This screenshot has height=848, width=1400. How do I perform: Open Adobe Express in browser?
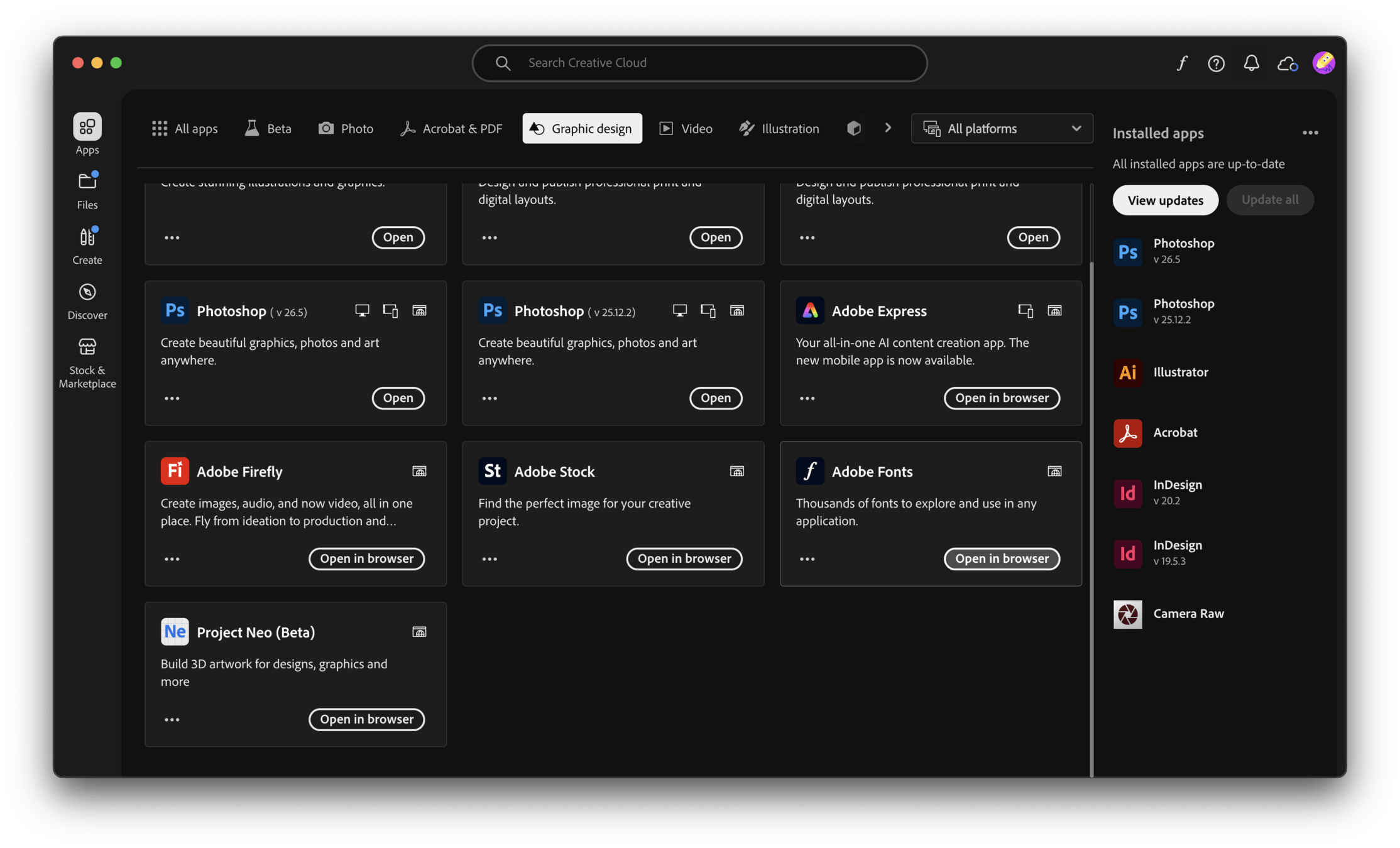(x=1002, y=398)
